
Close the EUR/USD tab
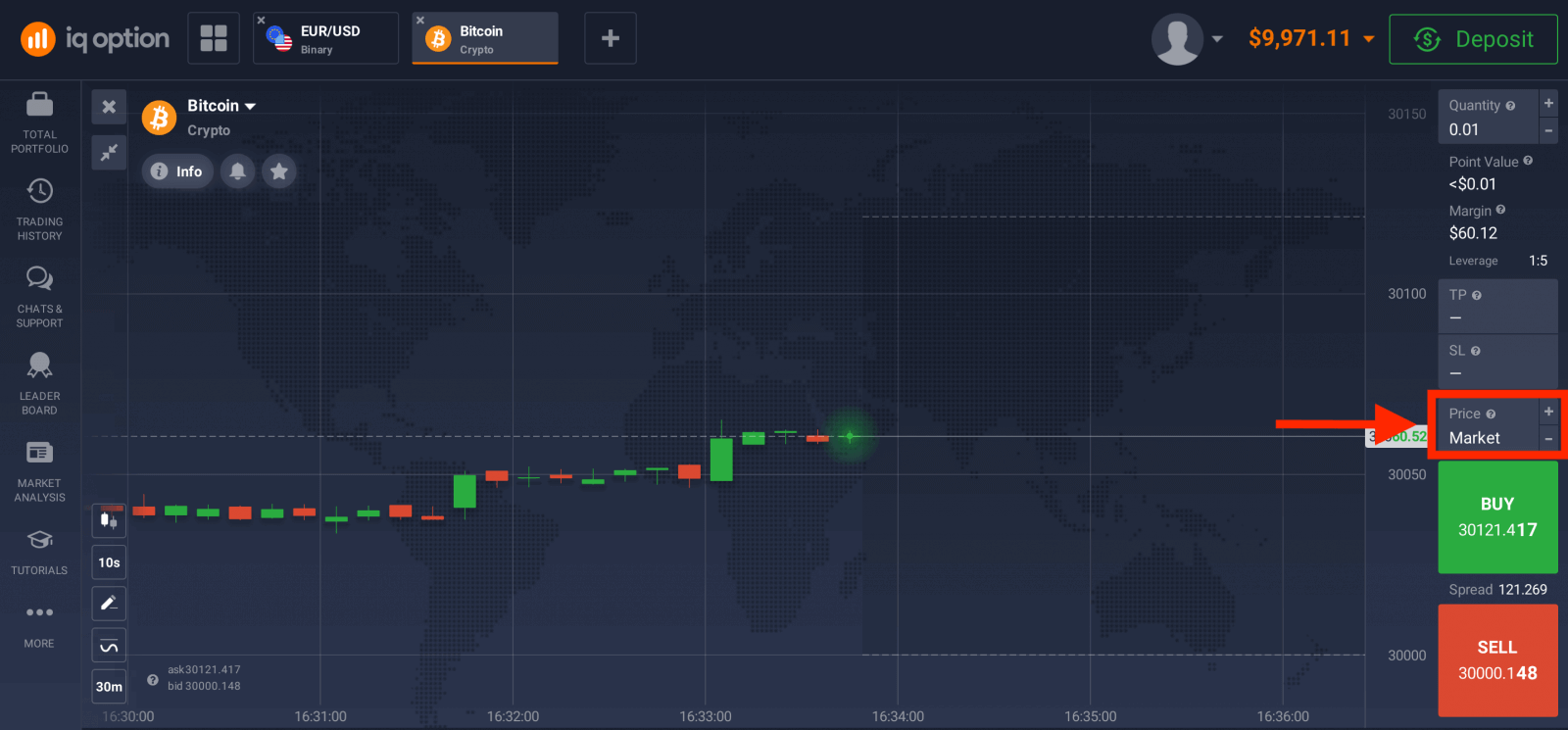click(261, 20)
